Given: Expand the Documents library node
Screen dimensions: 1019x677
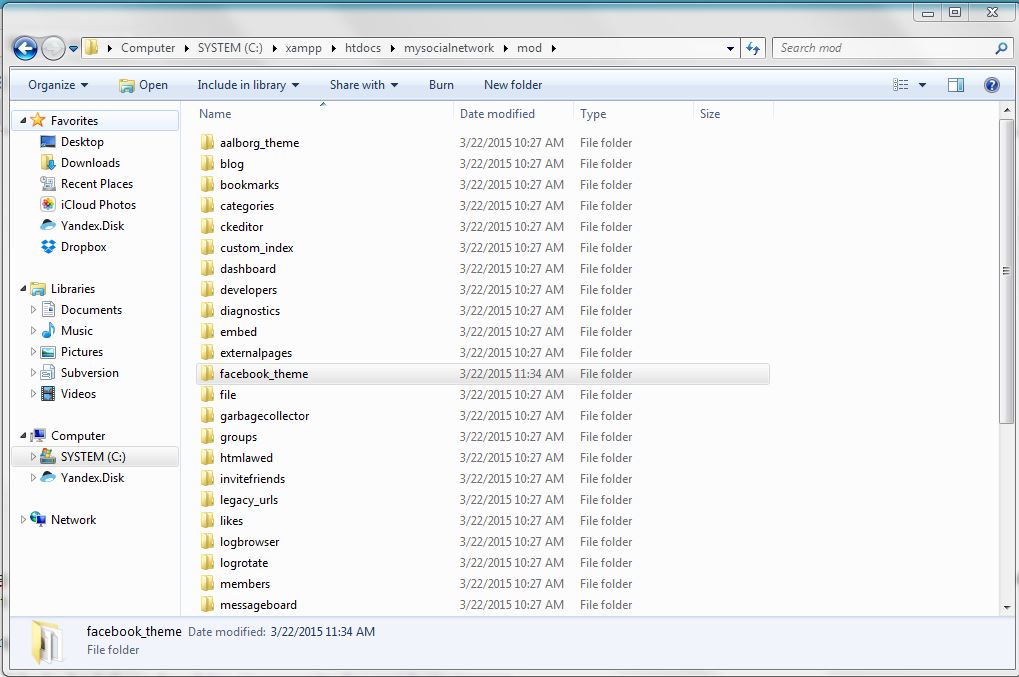Looking at the screenshot, I should 34,310.
